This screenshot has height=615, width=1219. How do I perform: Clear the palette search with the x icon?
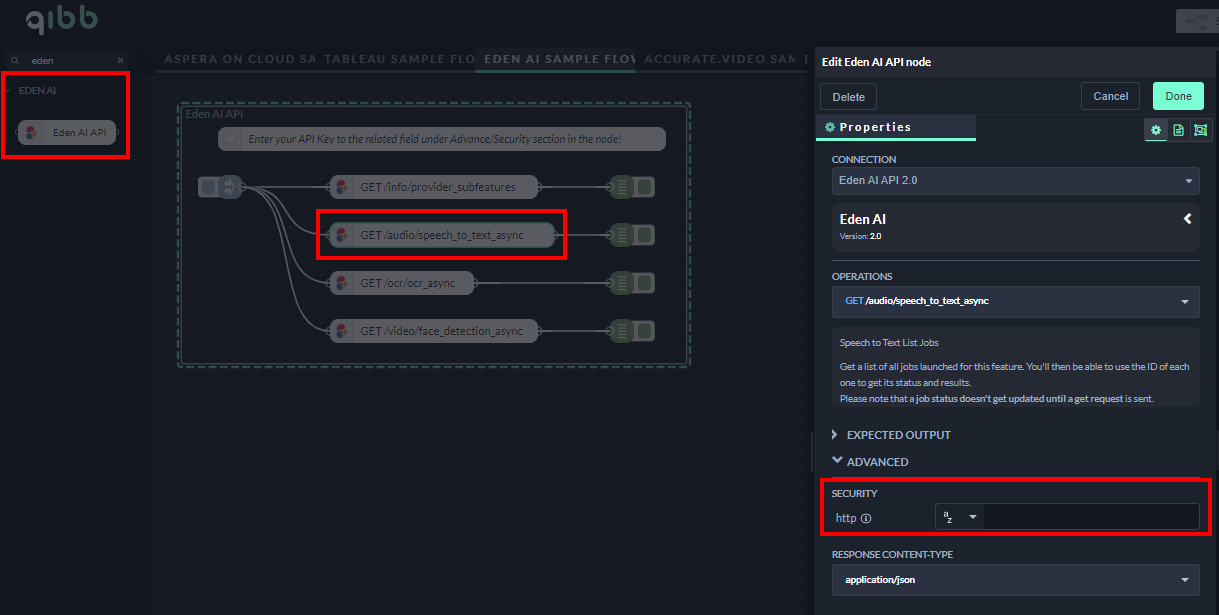pos(121,60)
